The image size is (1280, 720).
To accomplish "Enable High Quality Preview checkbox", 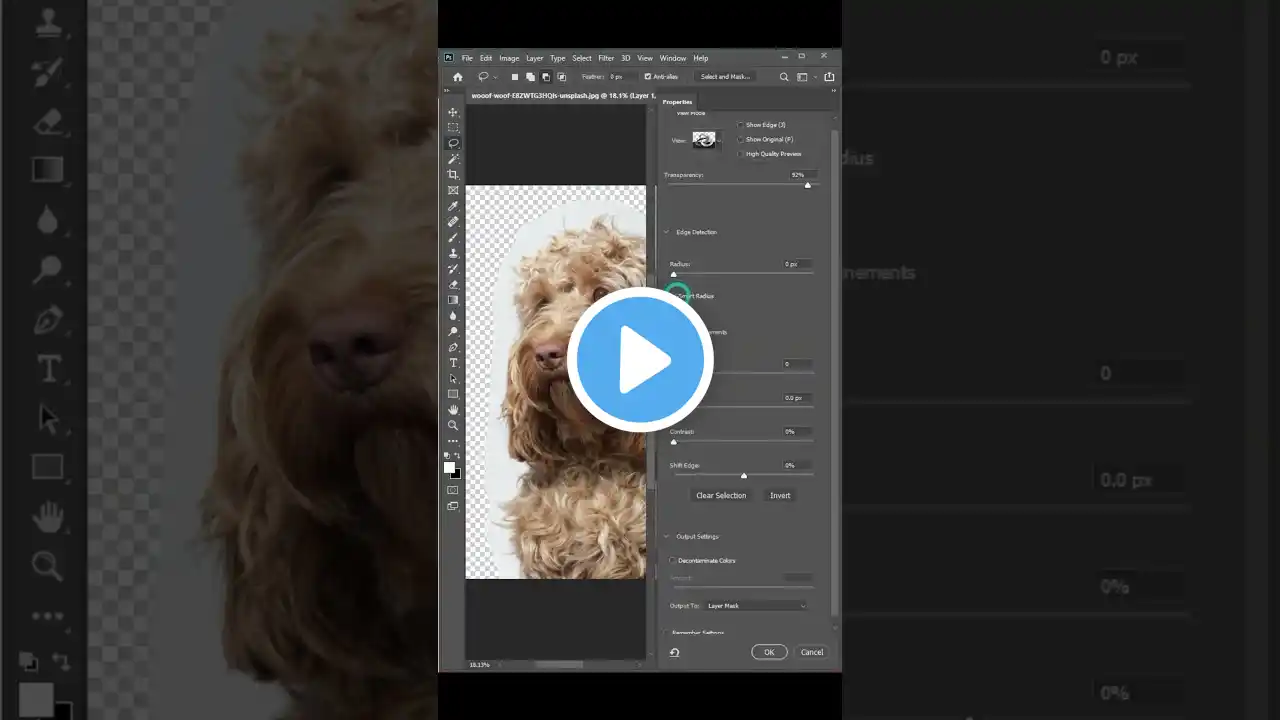I will coord(741,154).
